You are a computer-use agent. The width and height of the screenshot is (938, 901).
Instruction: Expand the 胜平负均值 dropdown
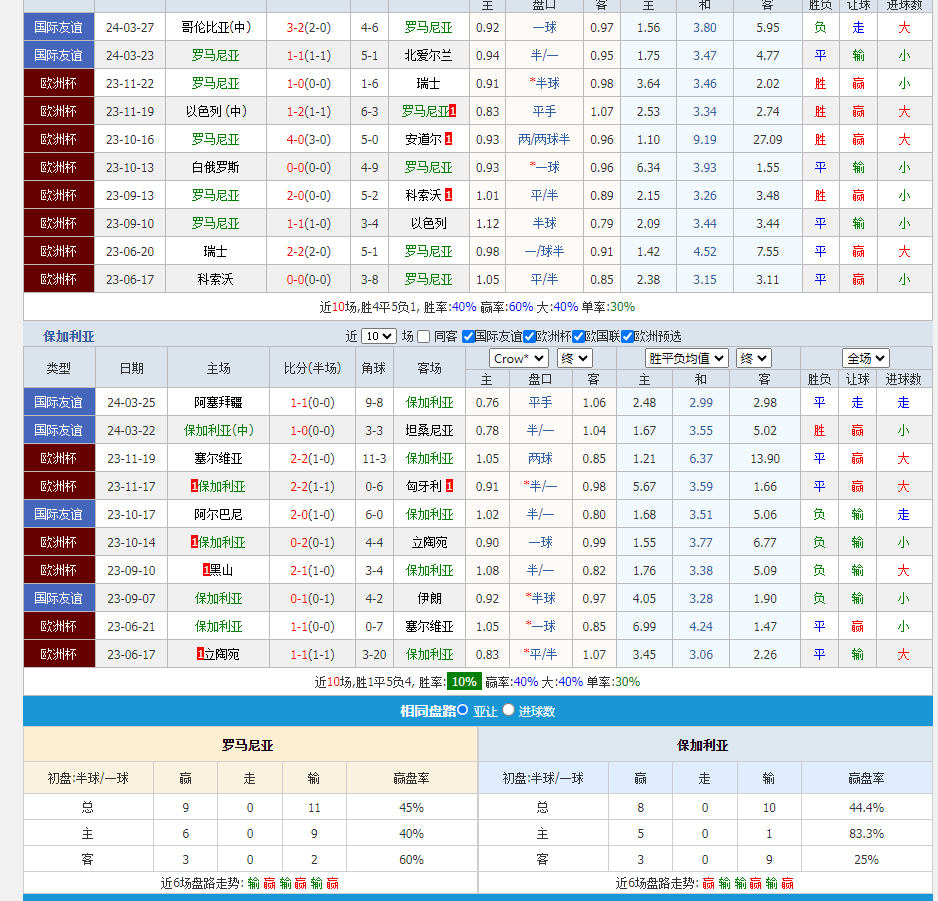tap(686, 358)
